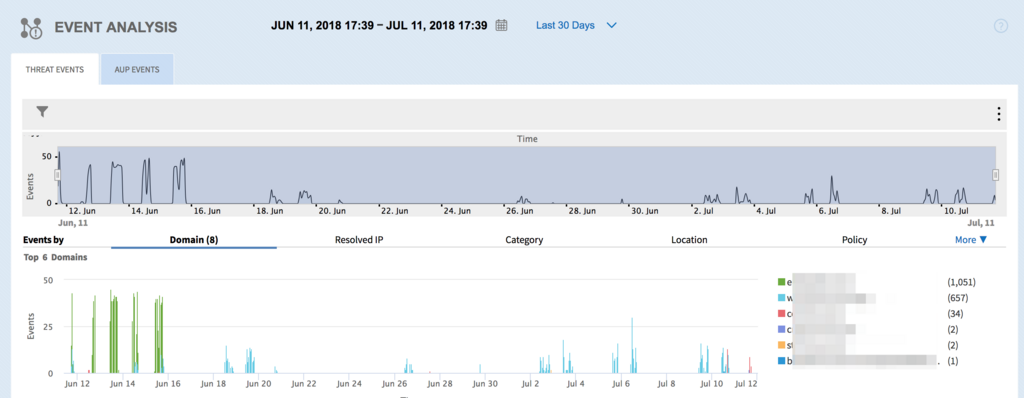Screen dimensions: 1024x398
Task: Click the Event Analysis logo icon
Action: click(x=31, y=27)
